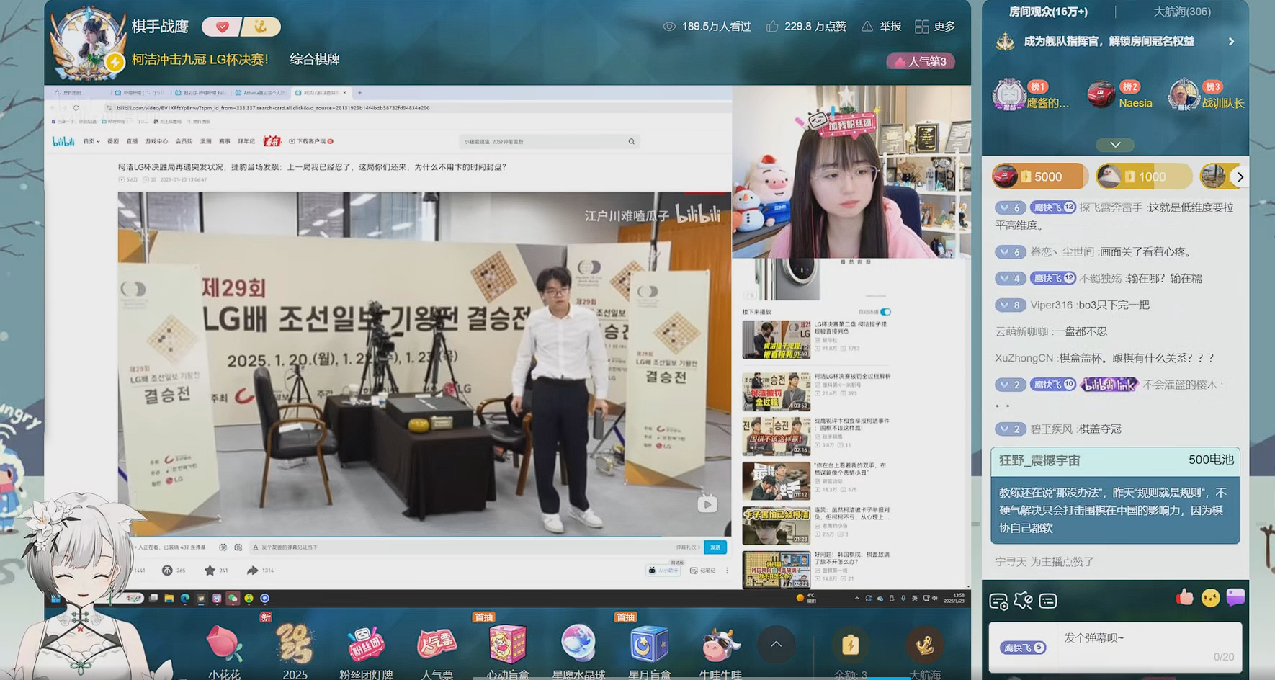Toggle the chat effects bubble icon
1275x680 pixels.
(x=1022, y=601)
